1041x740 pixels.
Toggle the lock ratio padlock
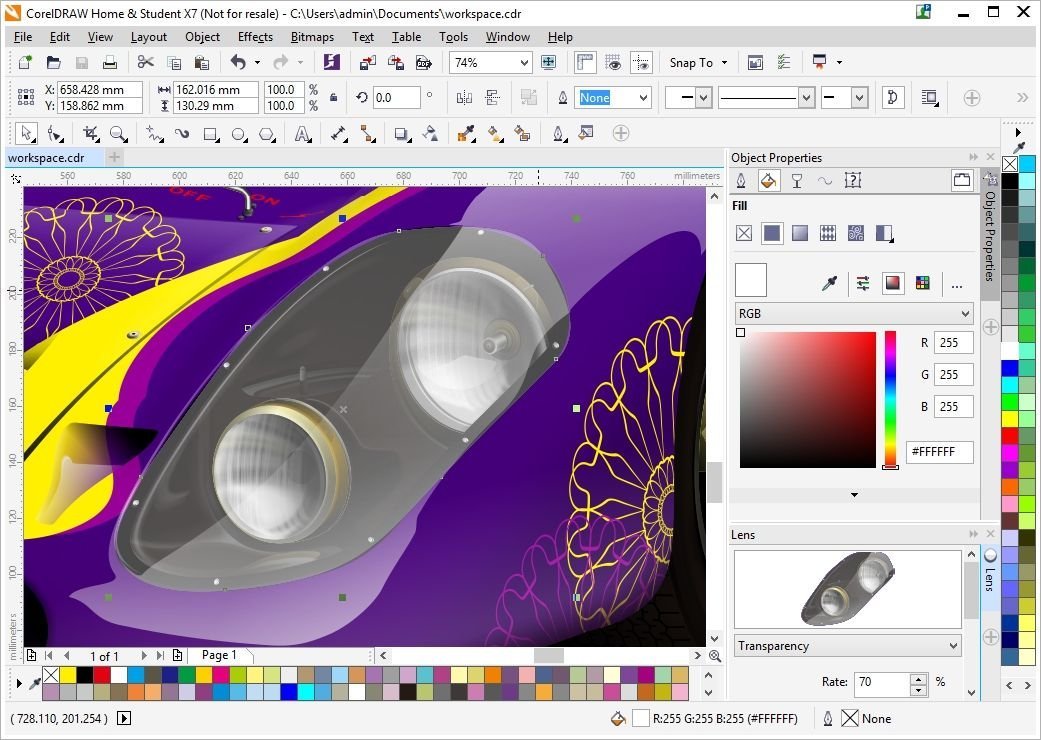coord(333,98)
